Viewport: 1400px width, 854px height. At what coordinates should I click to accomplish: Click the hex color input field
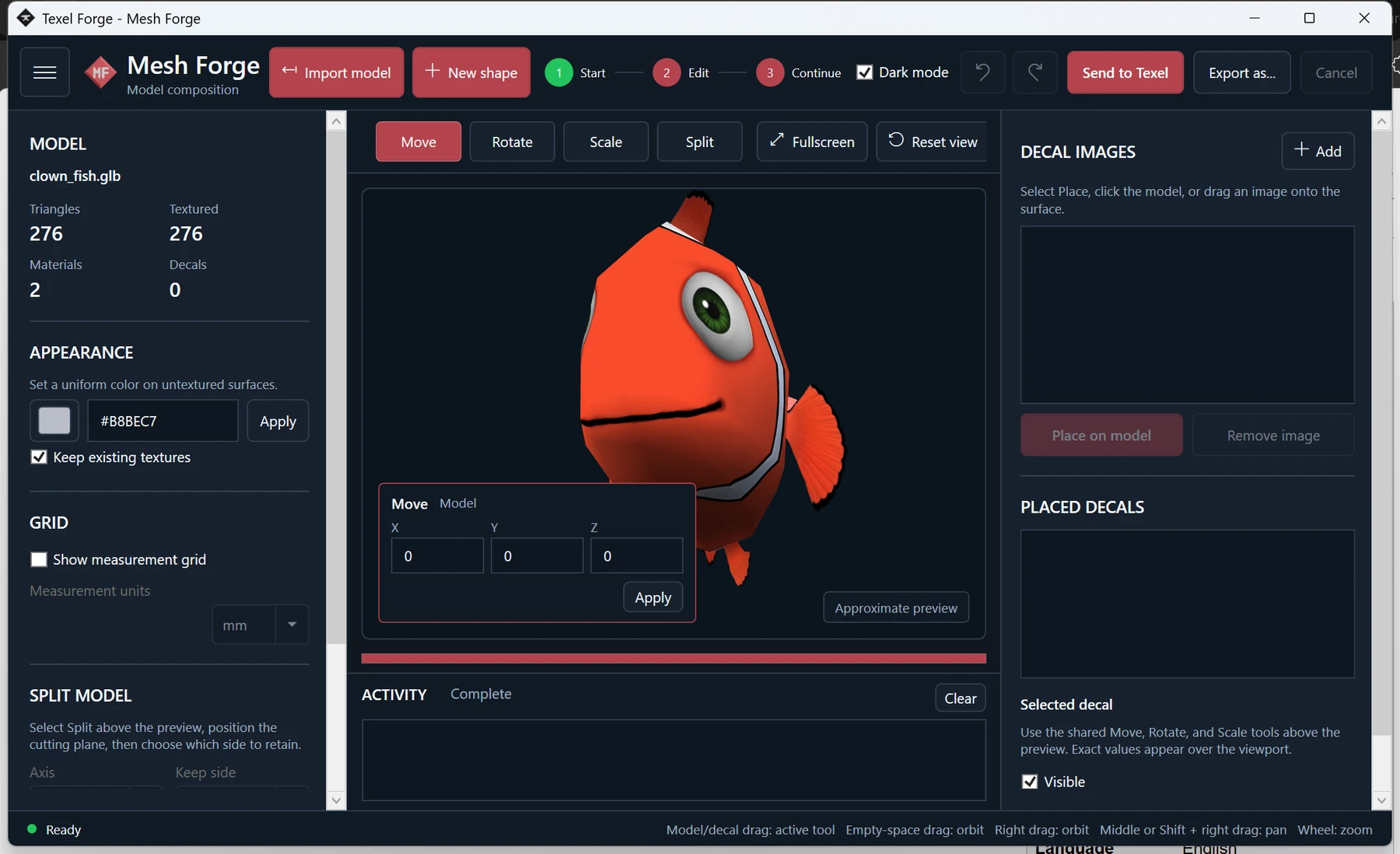[163, 421]
